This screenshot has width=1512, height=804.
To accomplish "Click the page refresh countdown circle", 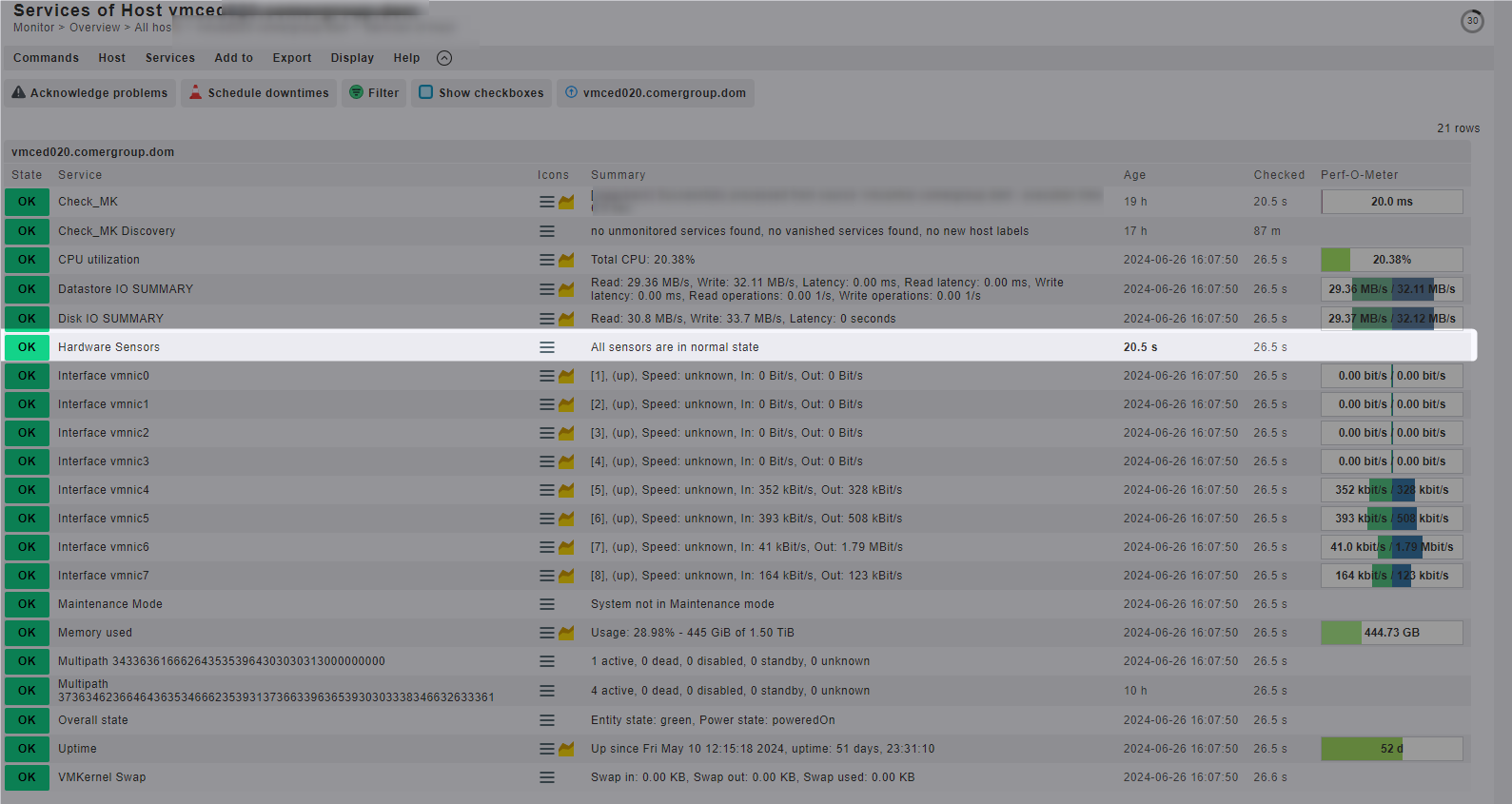I will (1472, 21).
